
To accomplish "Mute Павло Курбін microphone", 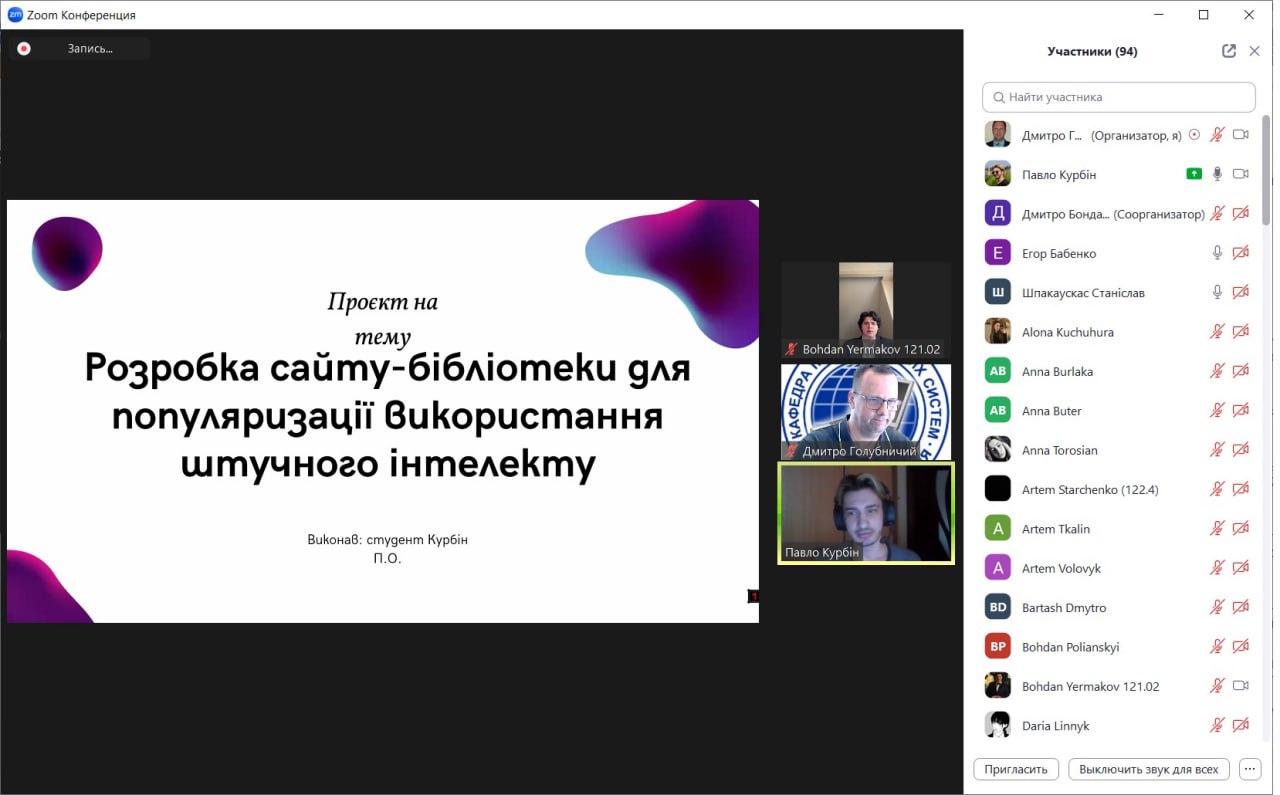I will pyautogui.click(x=1217, y=174).
